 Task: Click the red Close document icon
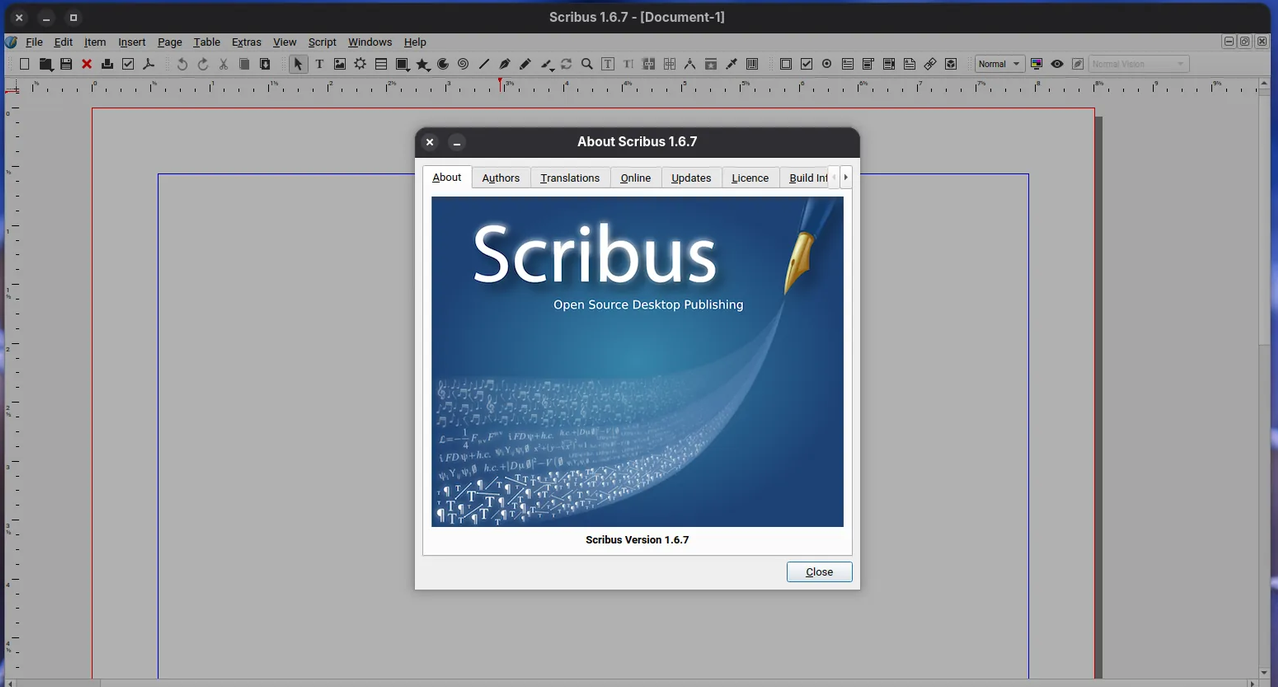click(x=87, y=64)
